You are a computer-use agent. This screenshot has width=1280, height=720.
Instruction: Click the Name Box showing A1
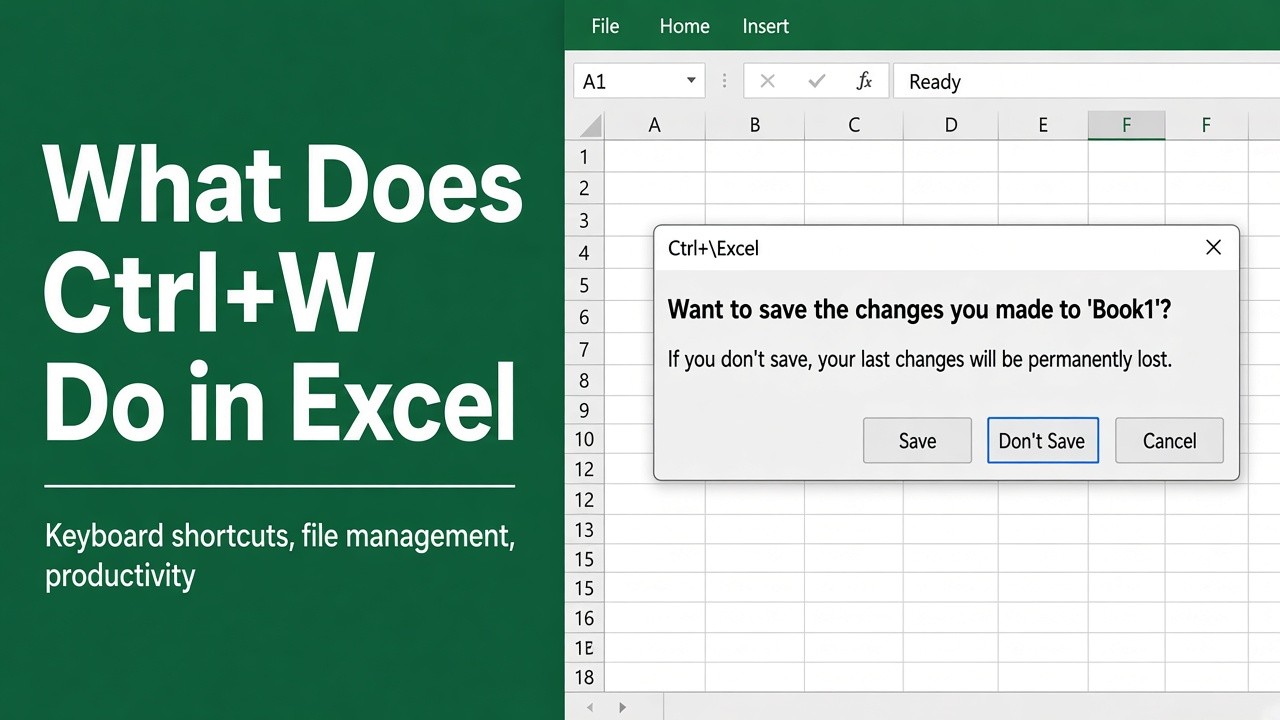(639, 81)
